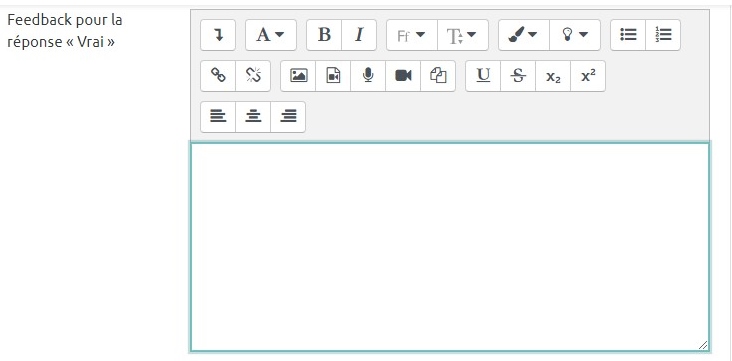The height and width of the screenshot is (361, 732).
Task: Apply underline formatting
Action: [483, 76]
